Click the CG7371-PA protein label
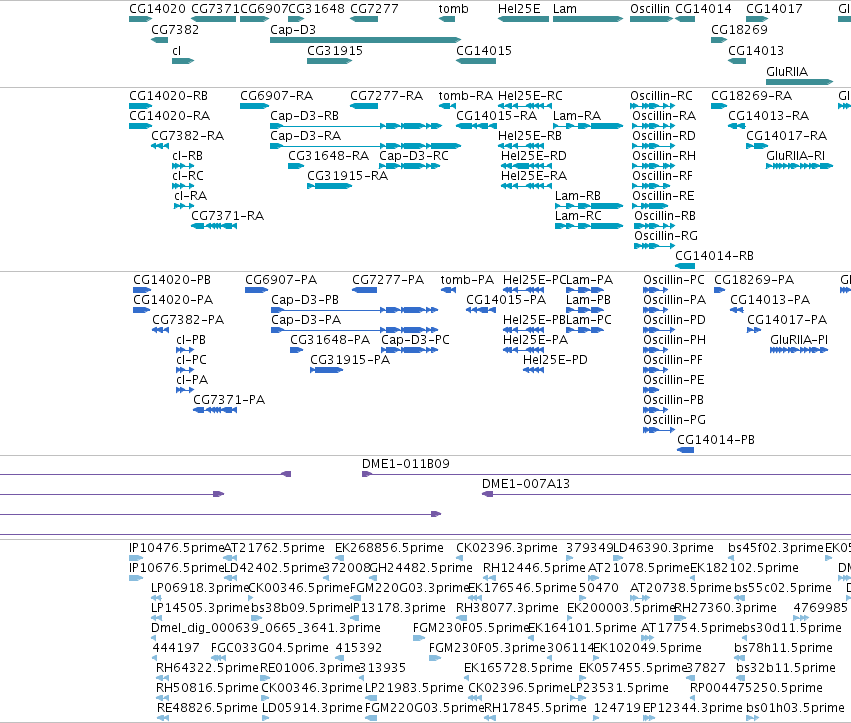The height and width of the screenshot is (723, 851). tap(229, 400)
